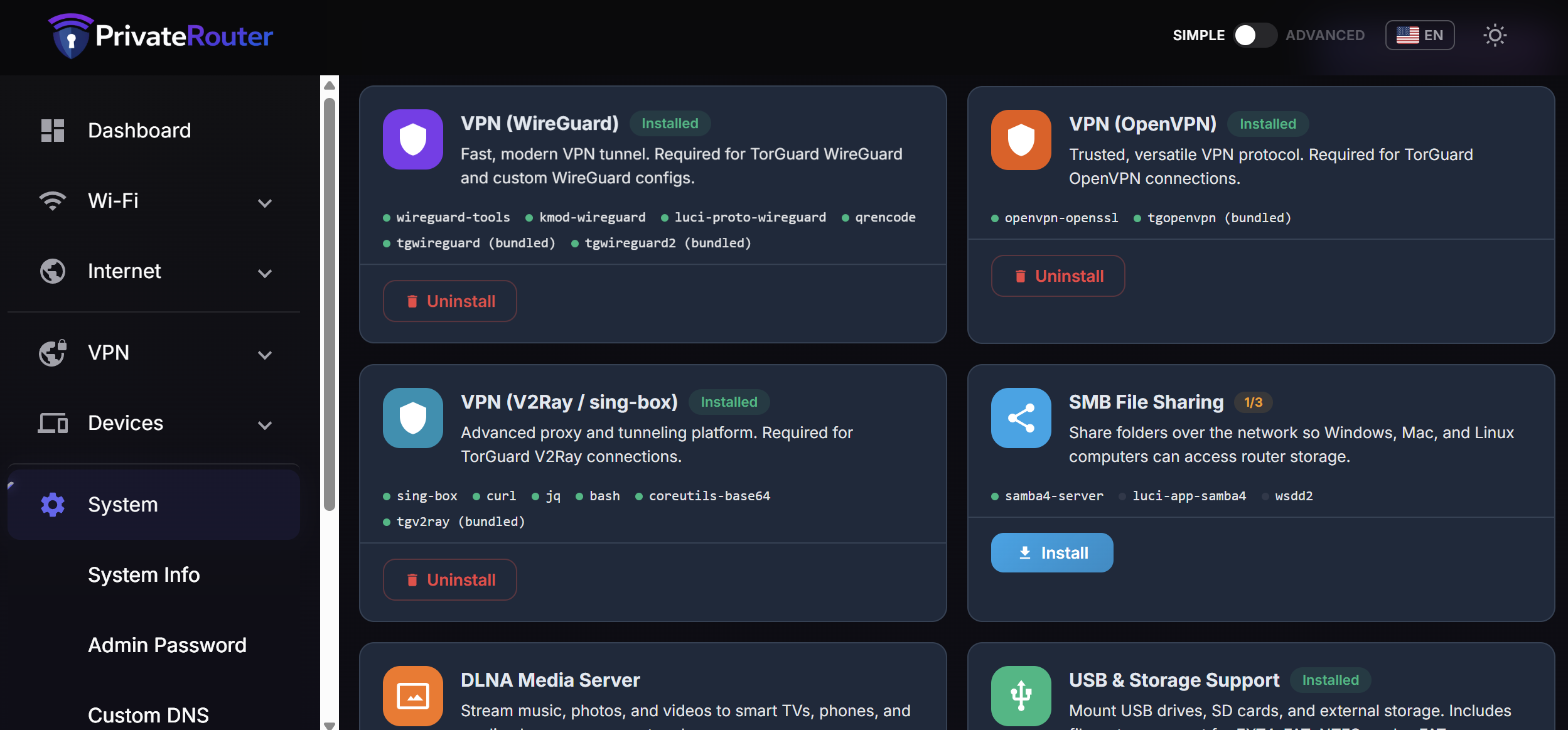Install SMB File Sharing

pyautogui.click(x=1052, y=553)
